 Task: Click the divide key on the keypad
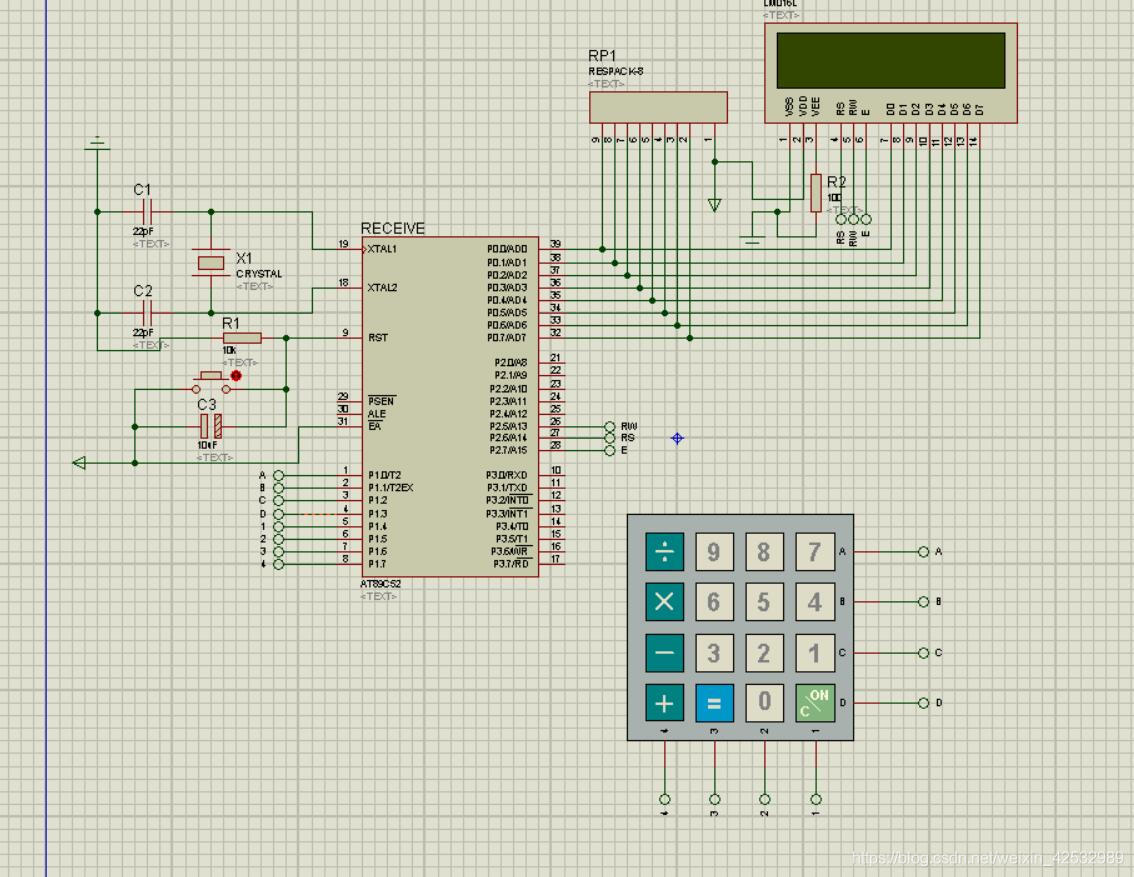pyautogui.click(x=664, y=552)
